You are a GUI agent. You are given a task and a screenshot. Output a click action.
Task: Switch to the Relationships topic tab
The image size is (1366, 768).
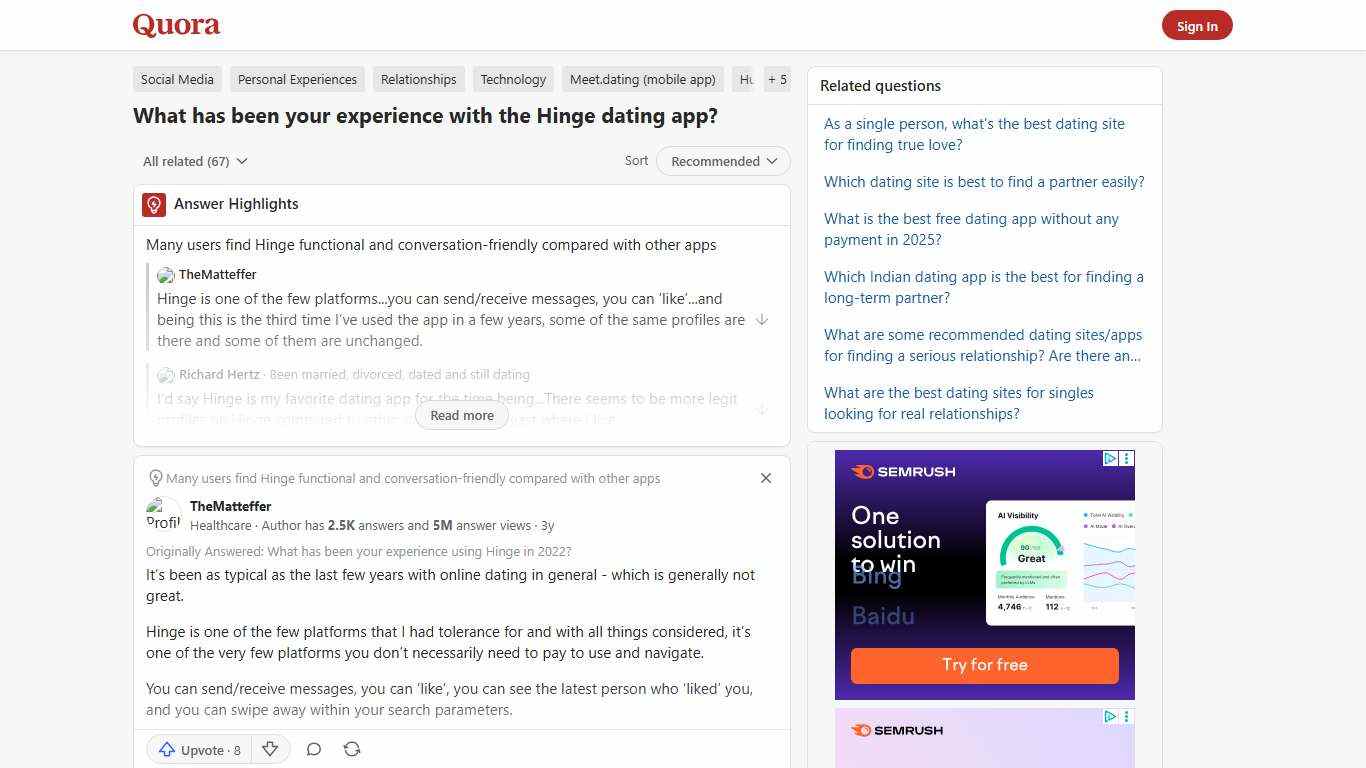click(x=418, y=79)
